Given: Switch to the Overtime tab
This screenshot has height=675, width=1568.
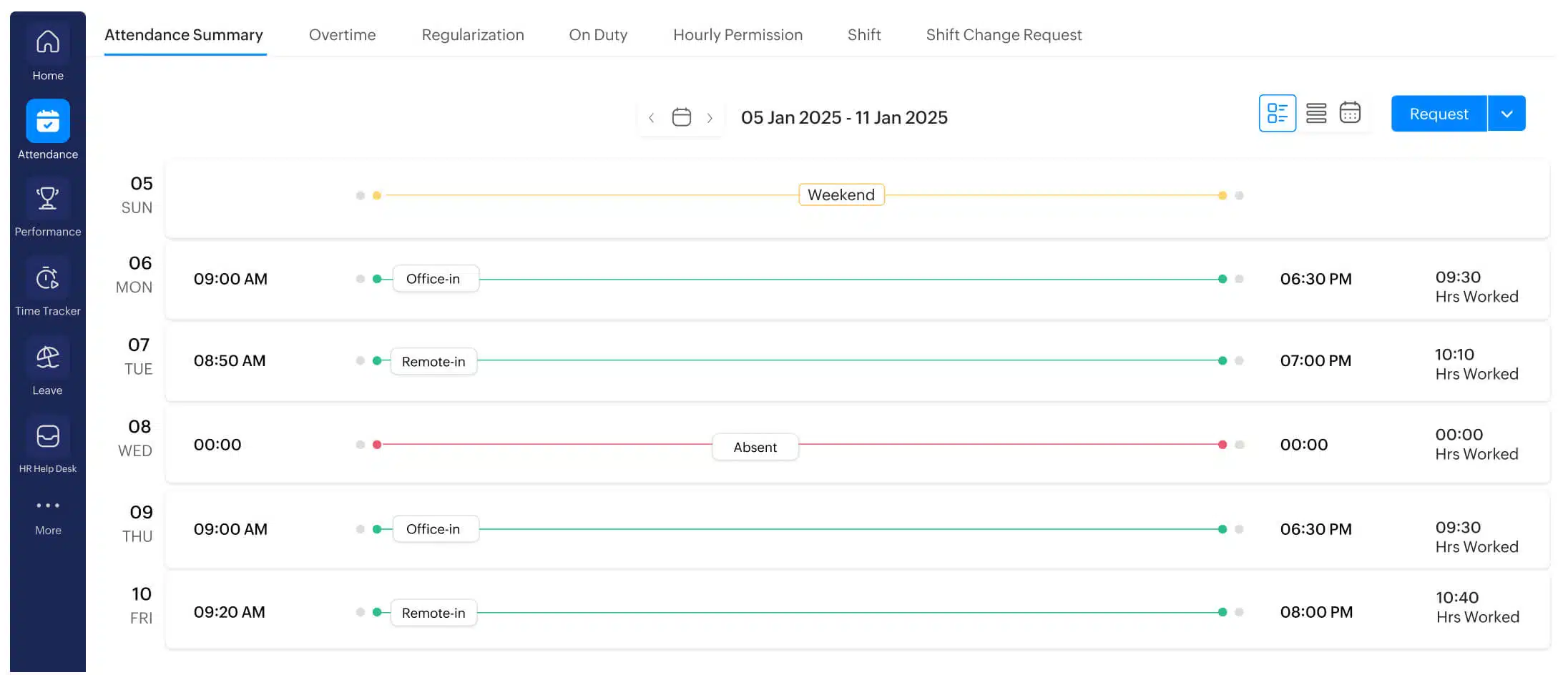Looking at the screenshot, I should 342,34.
